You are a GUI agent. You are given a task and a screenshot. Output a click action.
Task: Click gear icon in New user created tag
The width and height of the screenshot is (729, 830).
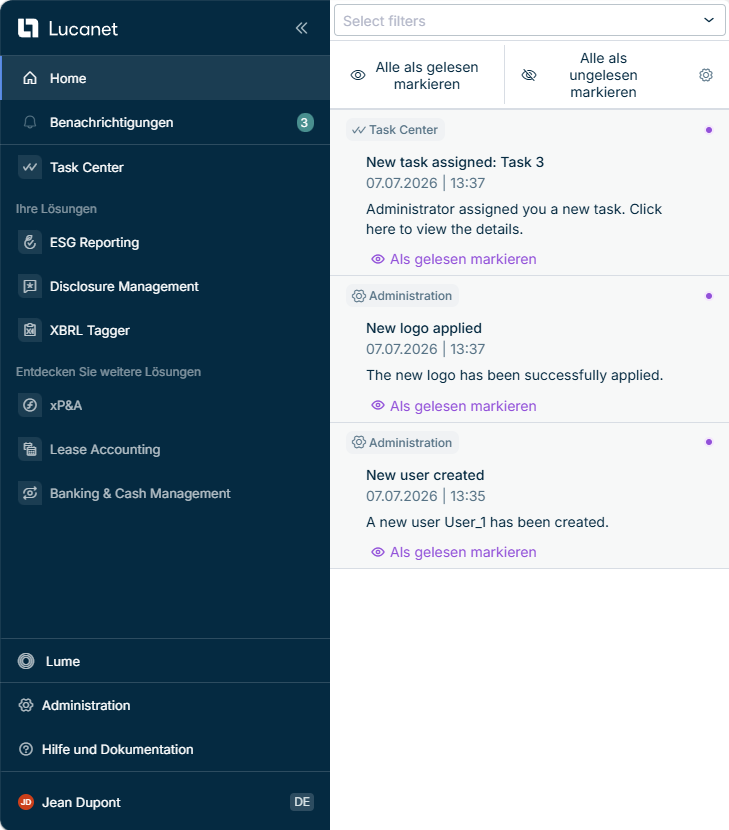pos(359,442)
